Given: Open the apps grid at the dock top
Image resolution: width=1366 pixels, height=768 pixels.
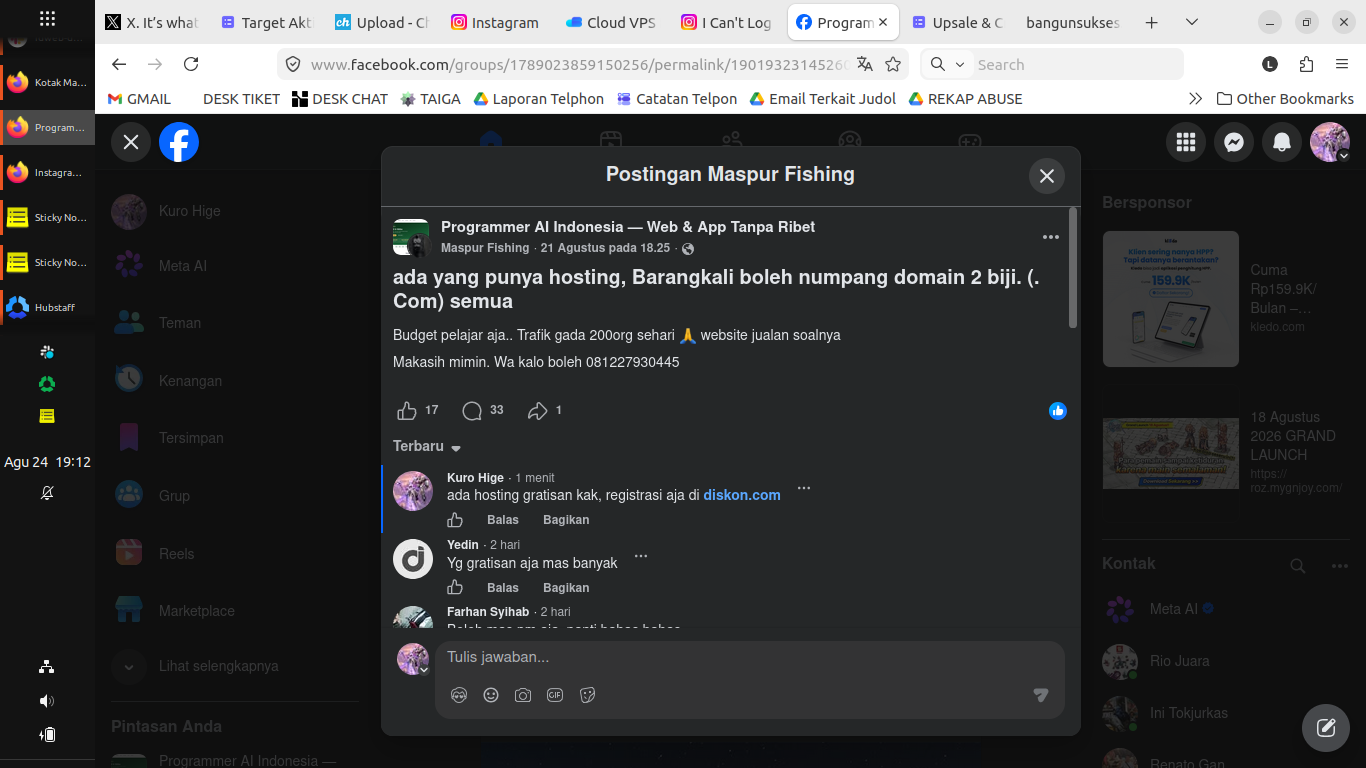Looking at the screenshot, I should coord(47,18).
